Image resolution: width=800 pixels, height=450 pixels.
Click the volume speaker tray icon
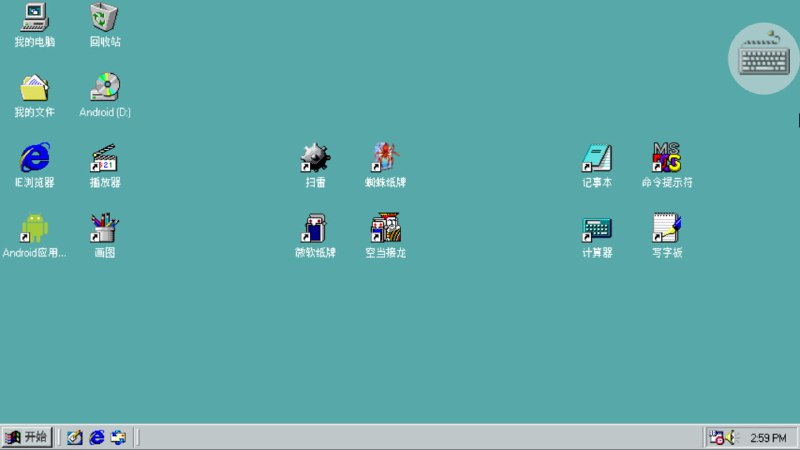click(x=732, y=438)
